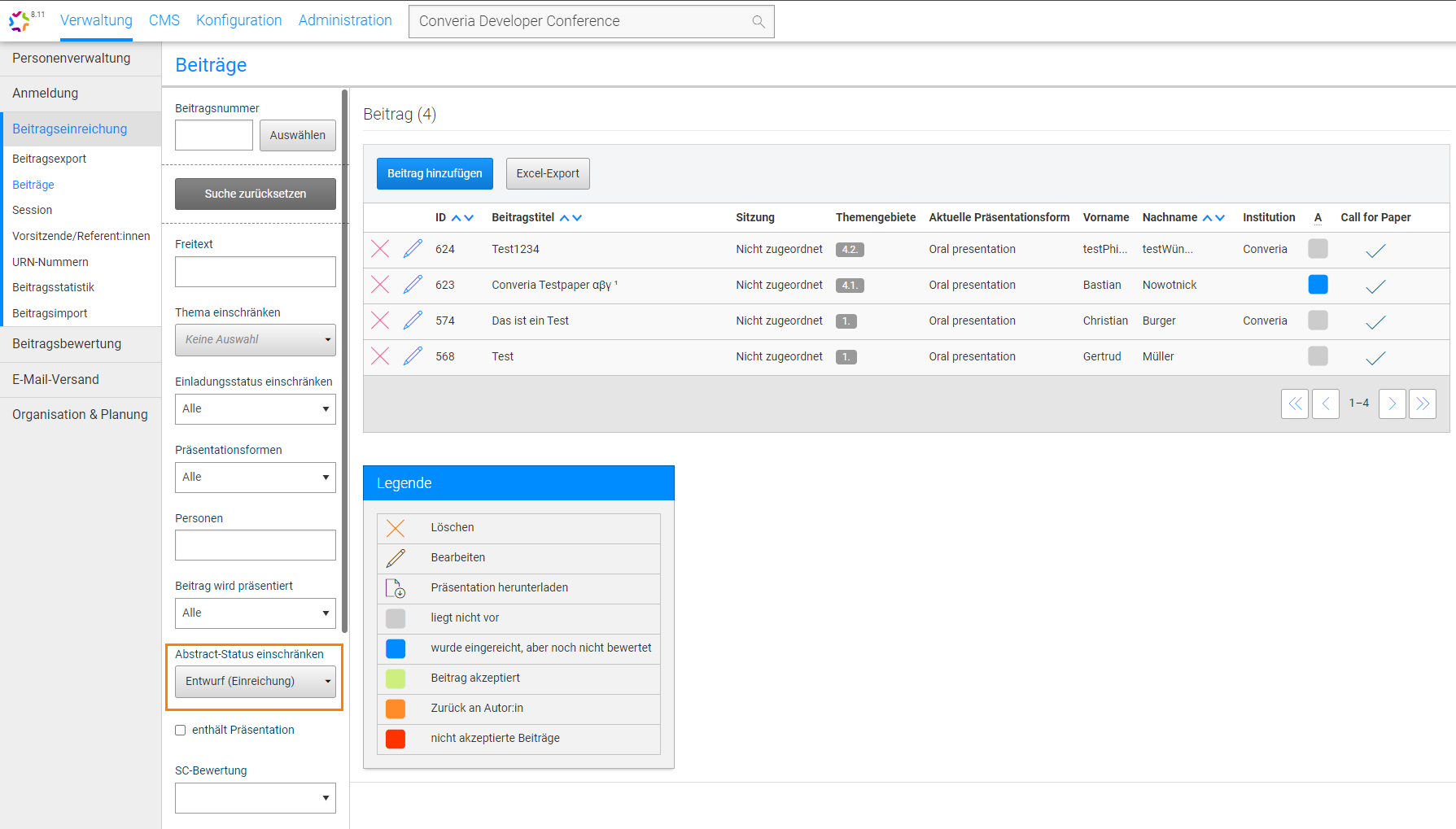Click the search magnifier icon

click(758, 22)
